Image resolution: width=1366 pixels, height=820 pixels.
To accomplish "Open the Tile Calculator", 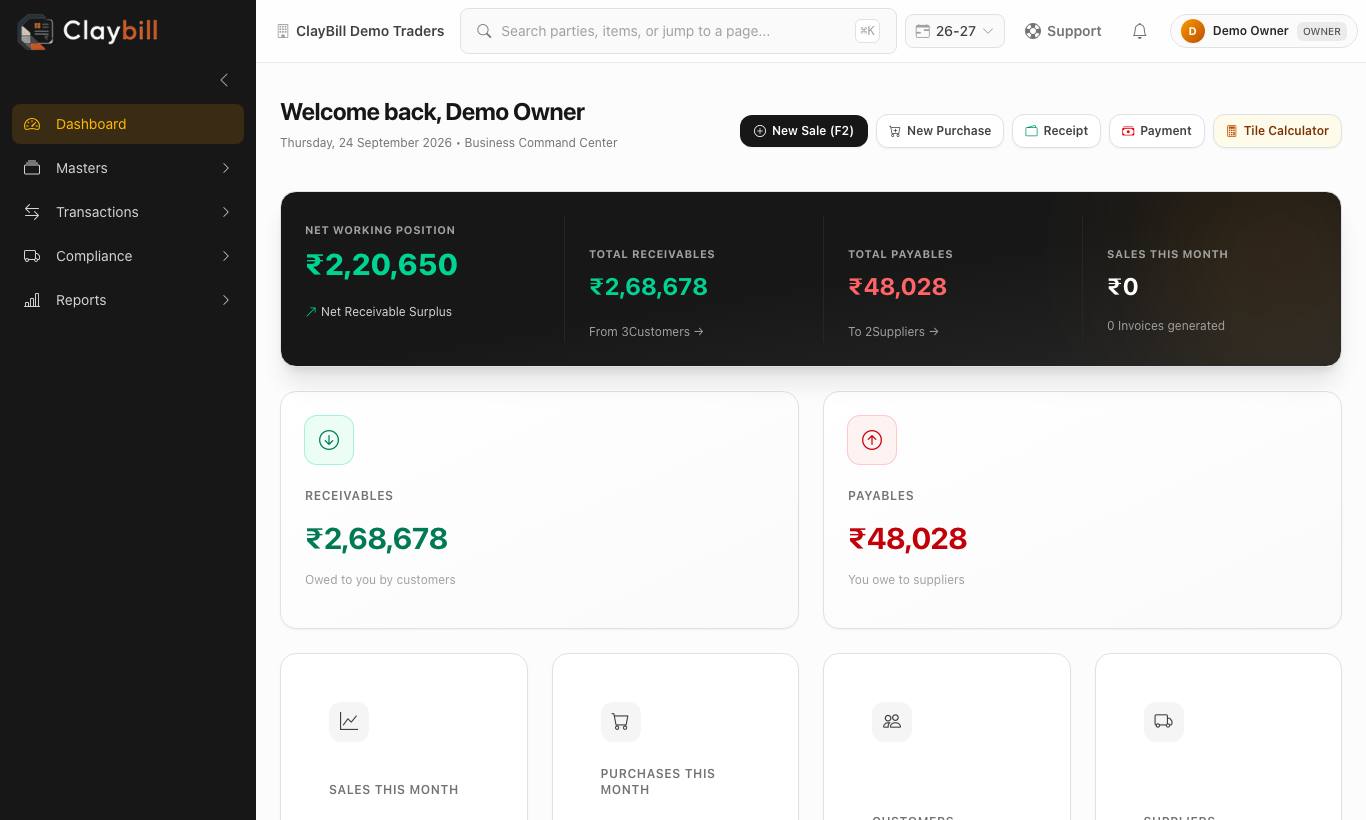I will click(x=1277, y=131).
